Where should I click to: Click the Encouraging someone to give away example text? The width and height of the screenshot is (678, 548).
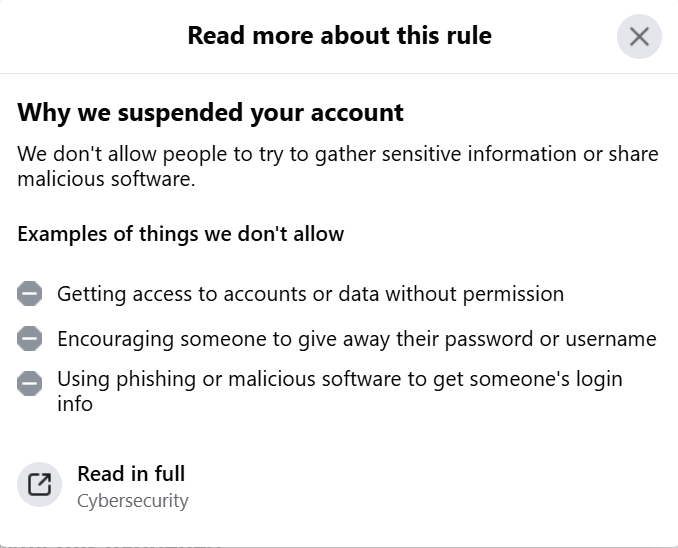(356, 339)
